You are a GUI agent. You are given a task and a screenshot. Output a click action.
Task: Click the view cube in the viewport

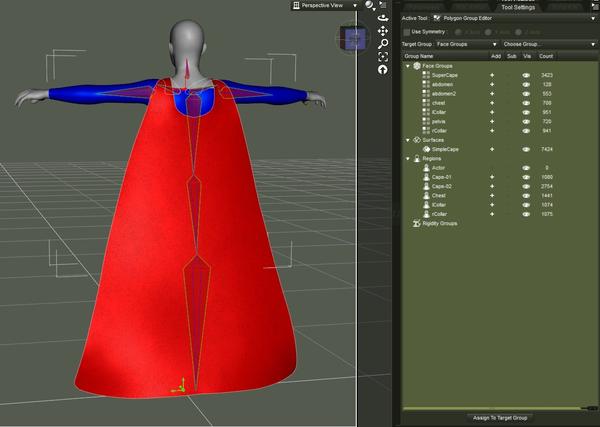[x=354, y=38]
